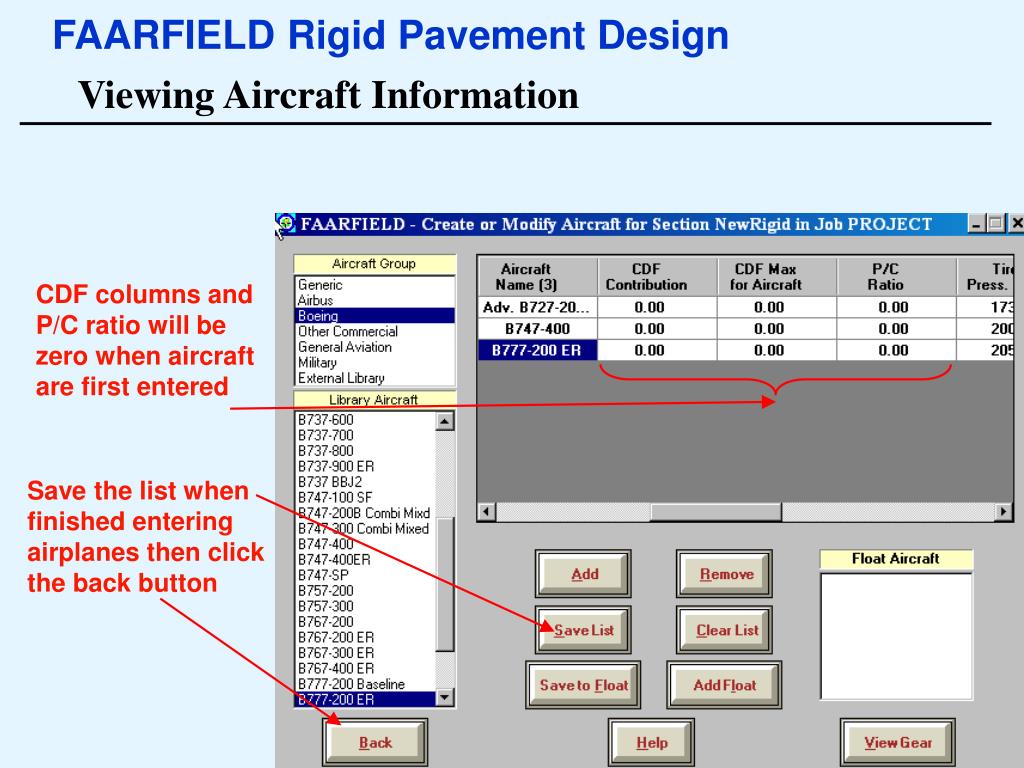The width and height of the screenshot is (1024, 768).
Task: Click library list scroll up arrow
Action: [445, 421]
